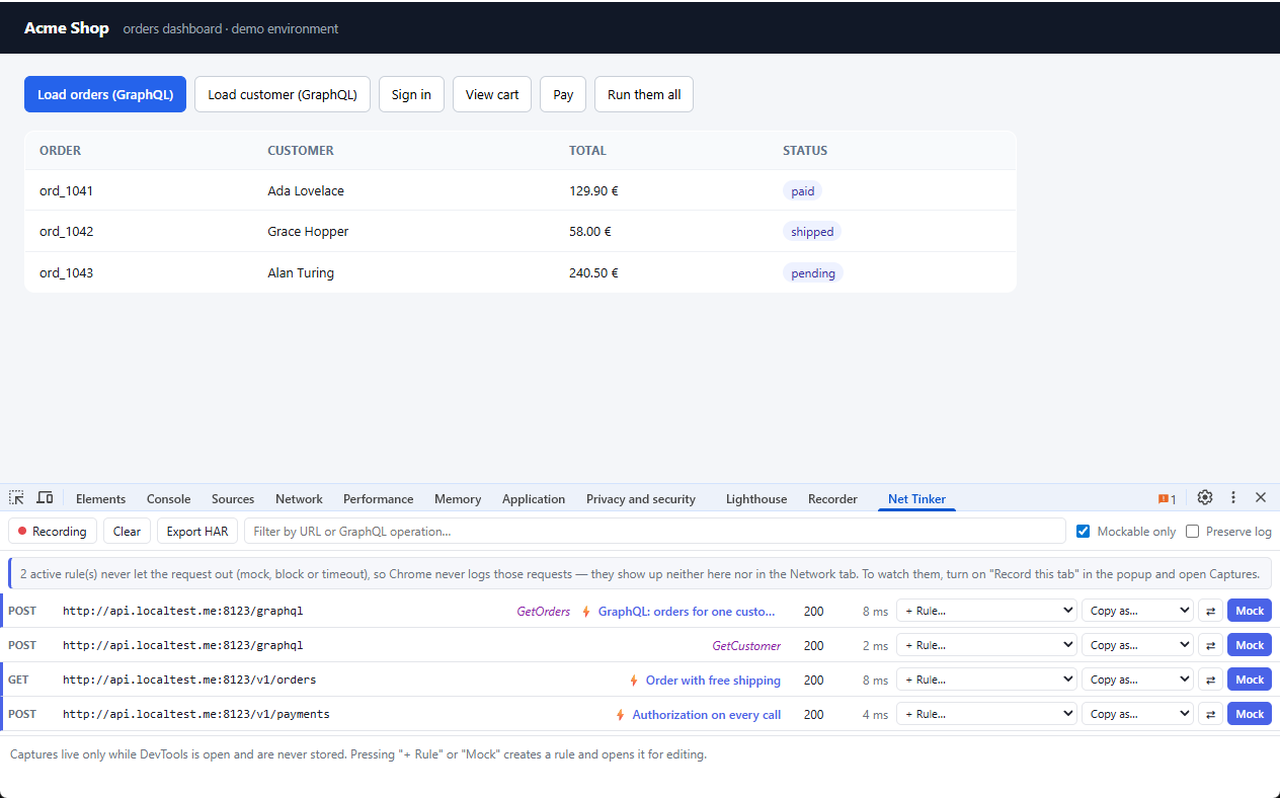1280x800 pixels.
Task: Open the Memory tab
Action: 458,499
